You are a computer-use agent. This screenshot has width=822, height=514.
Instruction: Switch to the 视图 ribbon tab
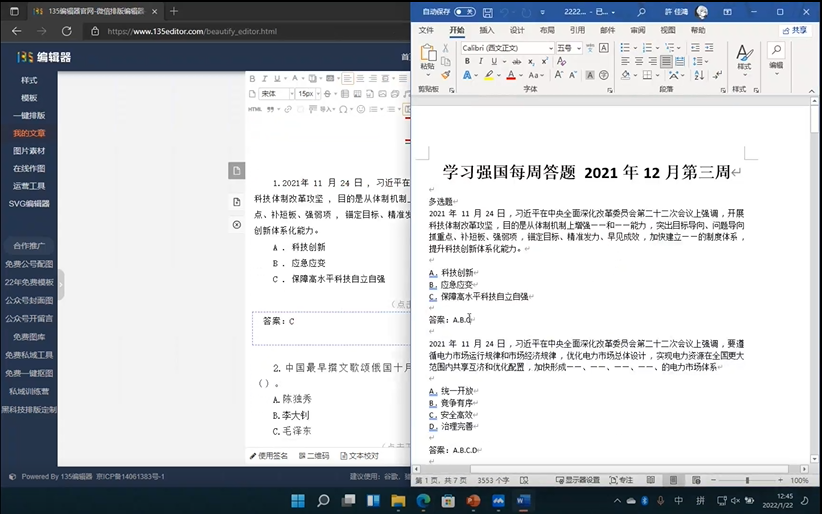coord(666,30)
